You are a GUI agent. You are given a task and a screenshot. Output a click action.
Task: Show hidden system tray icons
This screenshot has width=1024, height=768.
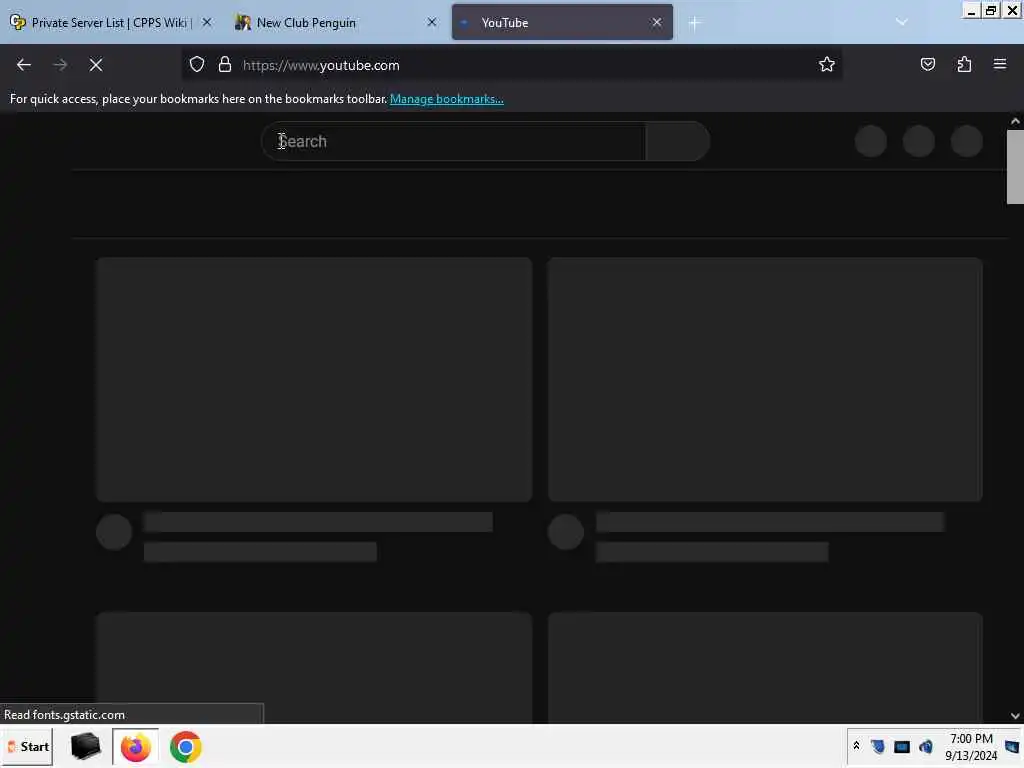(856, 746)
